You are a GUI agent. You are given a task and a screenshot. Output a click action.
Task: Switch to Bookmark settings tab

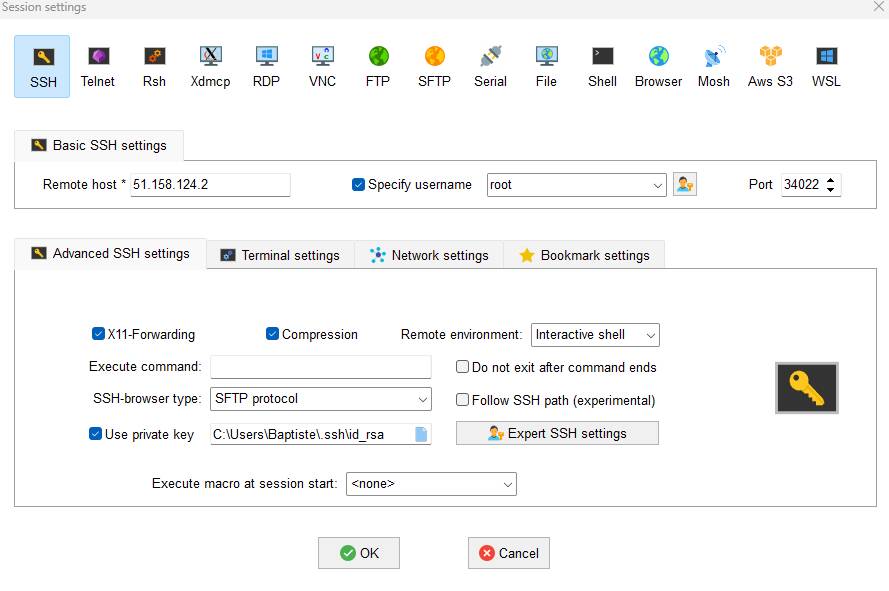pos(584,255)
